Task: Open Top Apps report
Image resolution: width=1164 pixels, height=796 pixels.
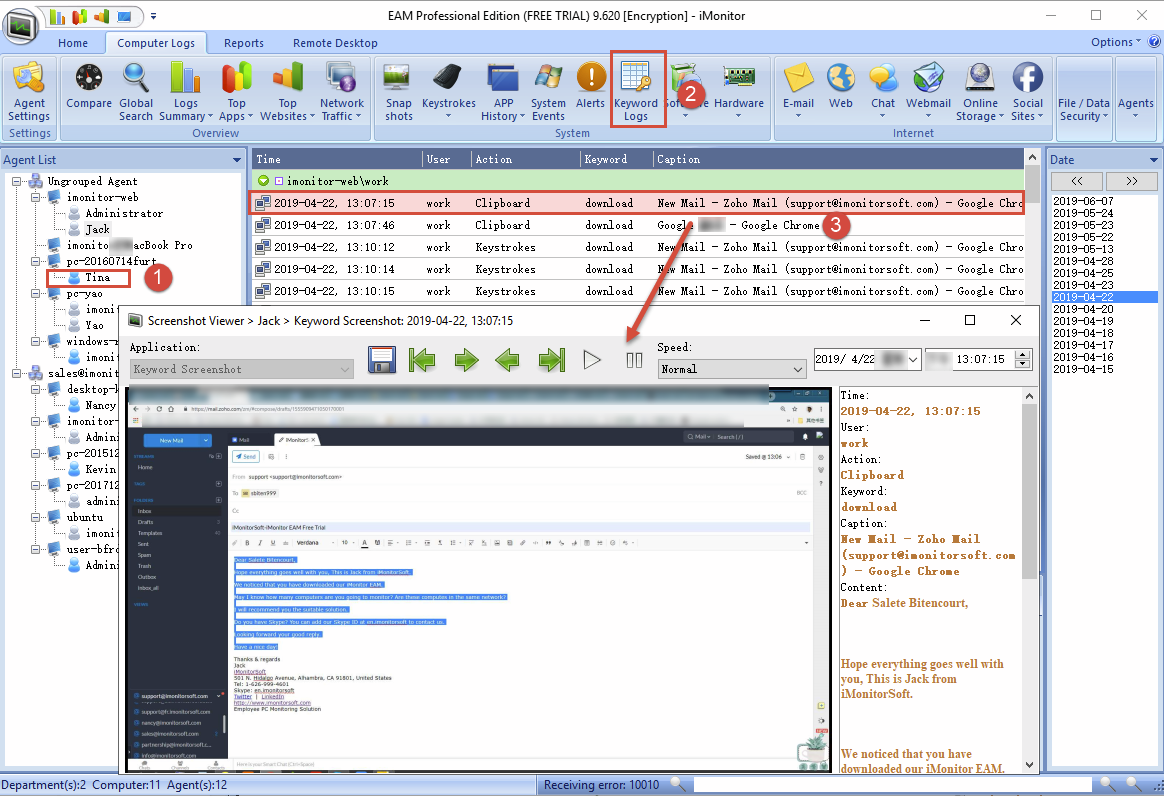Action: [x=236, y=92]
